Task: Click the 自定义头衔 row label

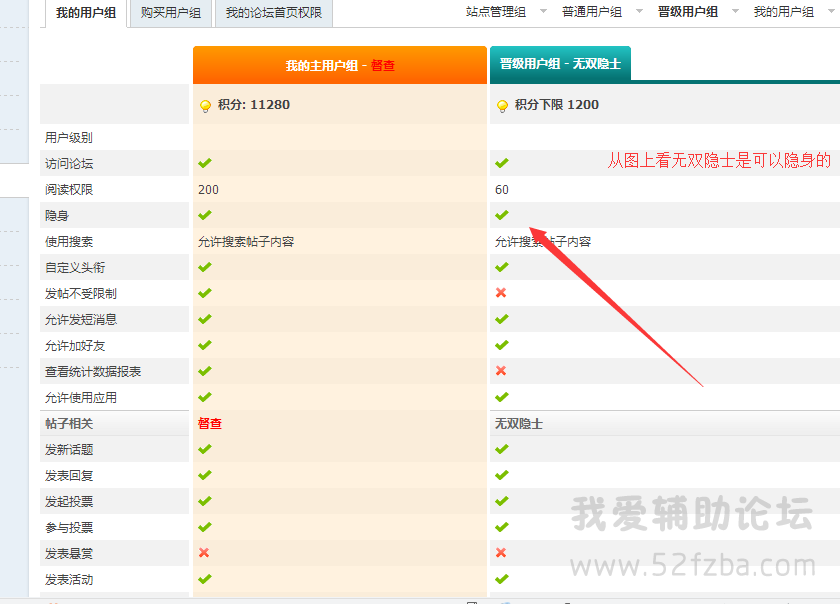Action: click(75, 267)
